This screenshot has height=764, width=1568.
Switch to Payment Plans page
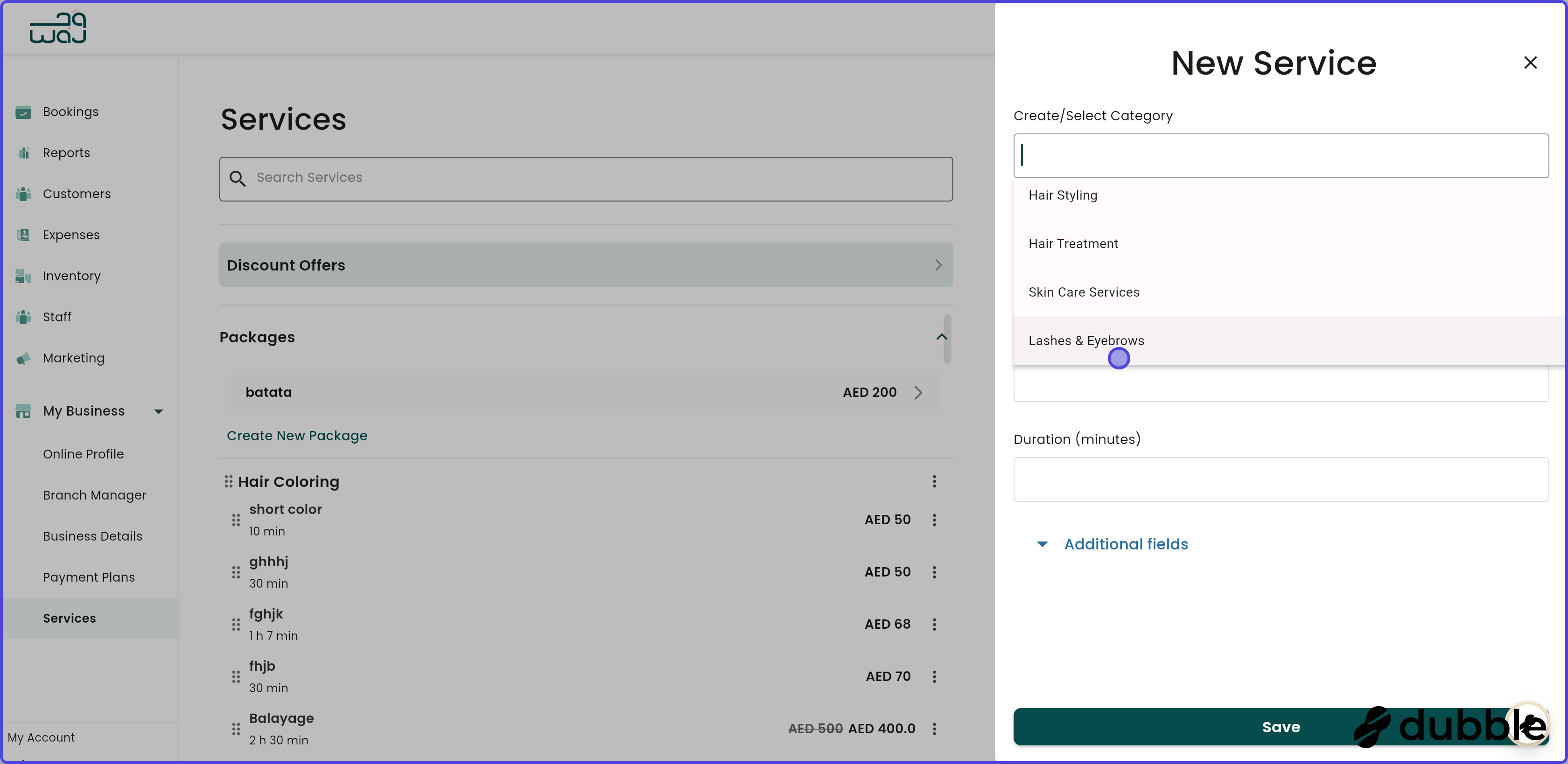coord(89,576)
